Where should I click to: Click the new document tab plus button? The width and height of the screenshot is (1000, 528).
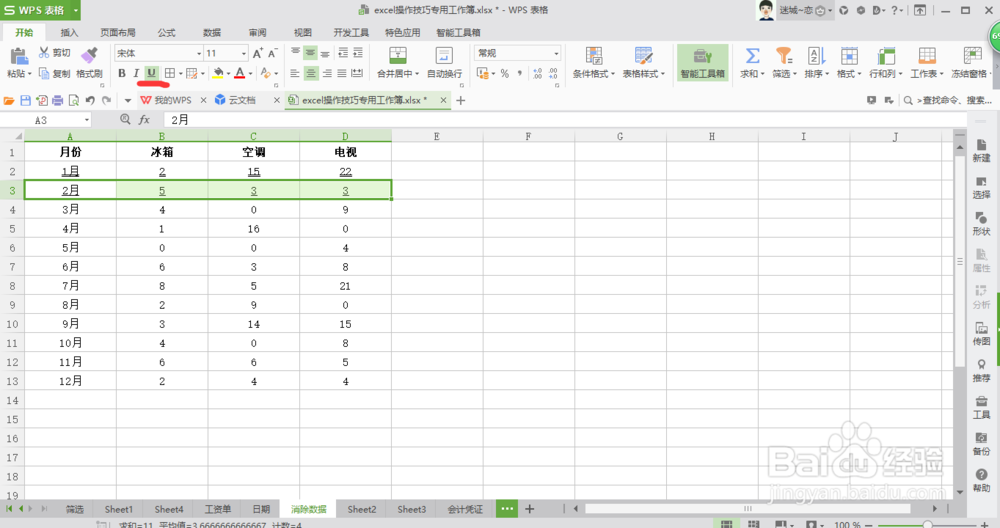coord(460,100)
